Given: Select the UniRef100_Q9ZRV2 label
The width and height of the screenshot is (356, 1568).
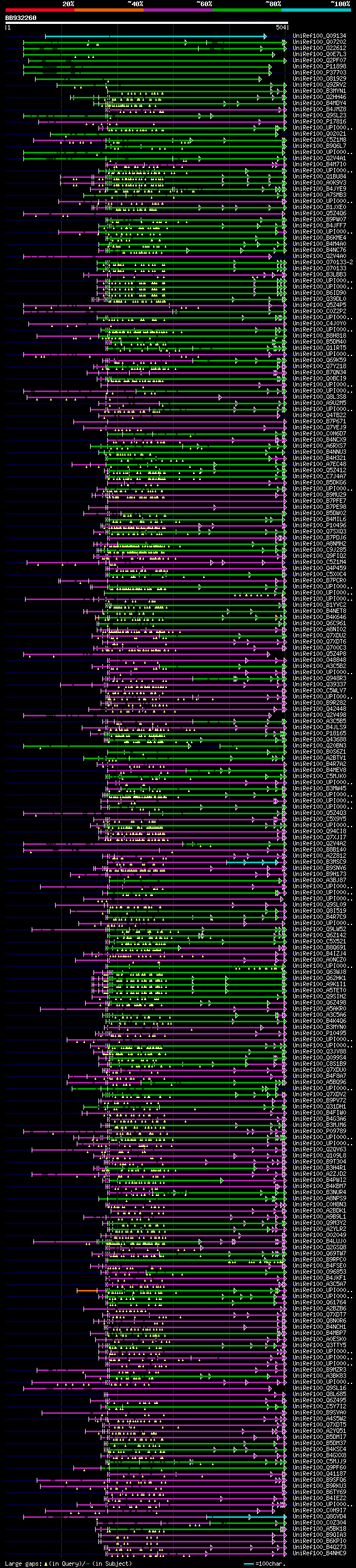Looking at the screenshot, I should click(x=319, y=85).
